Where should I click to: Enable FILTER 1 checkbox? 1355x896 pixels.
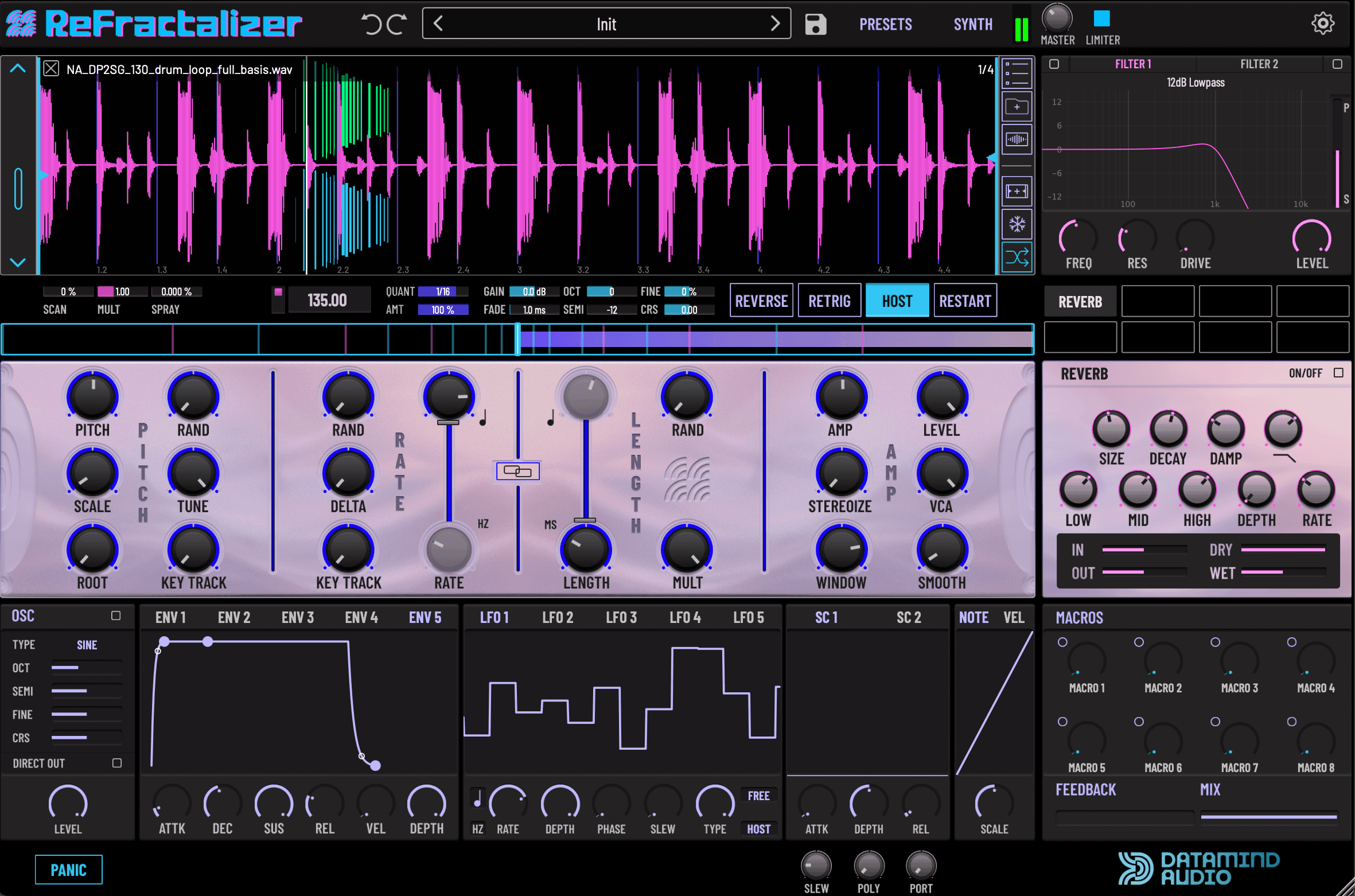pyautogui.click(x=1054, y=64)
